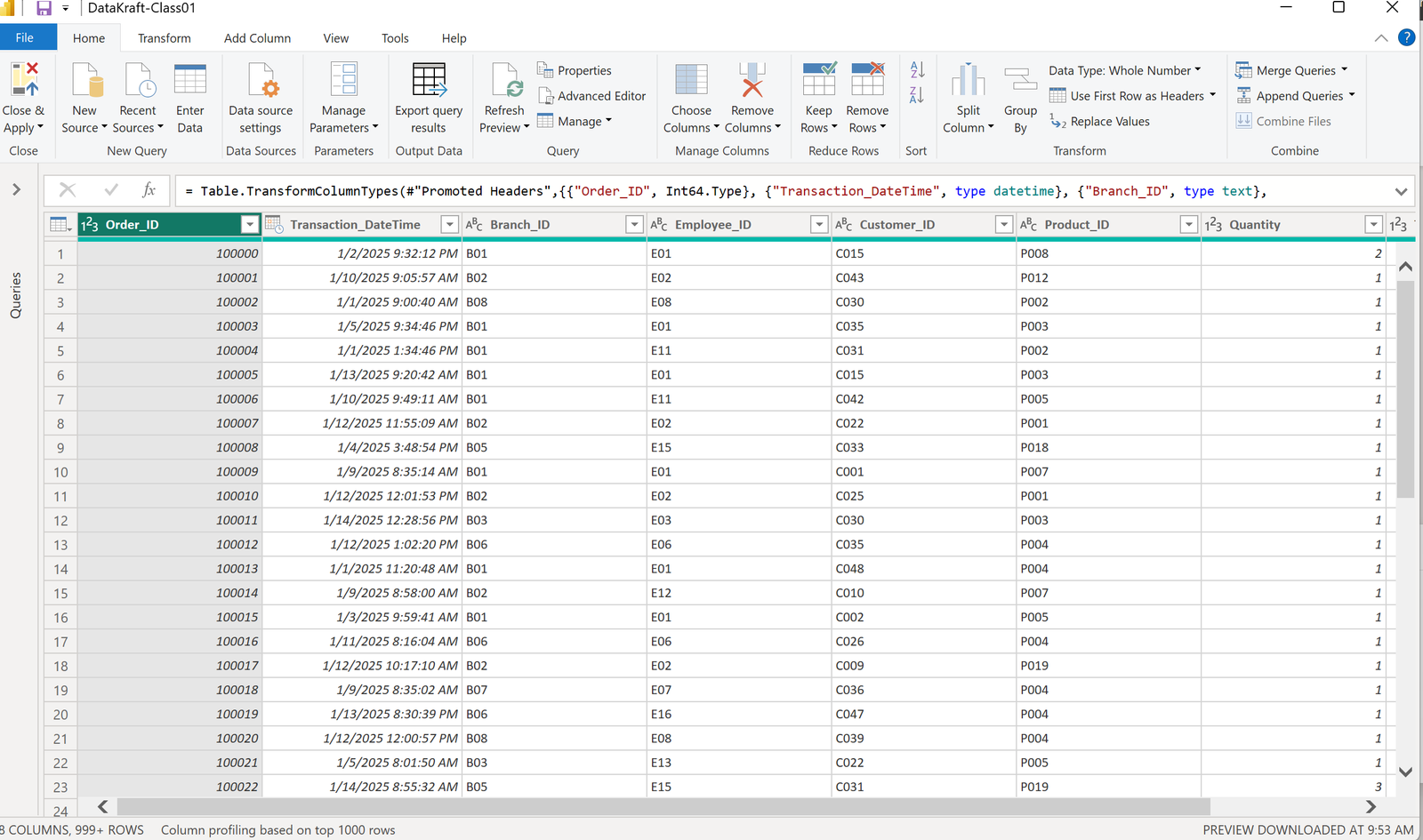Select row number 12
The width and height of the screenshot is (1423, 840).
tap(60, 520)
